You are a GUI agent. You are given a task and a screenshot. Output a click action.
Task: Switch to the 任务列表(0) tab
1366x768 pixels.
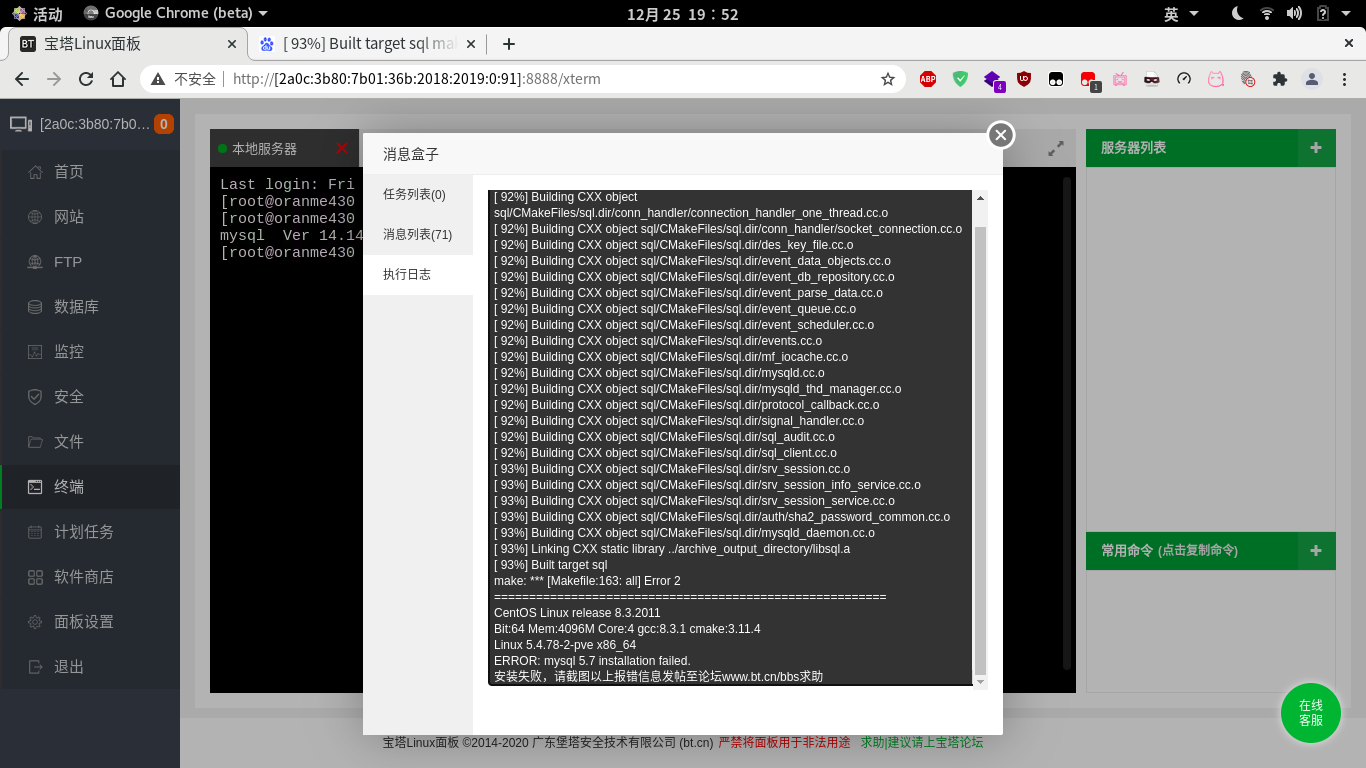(x=418, y=194)
